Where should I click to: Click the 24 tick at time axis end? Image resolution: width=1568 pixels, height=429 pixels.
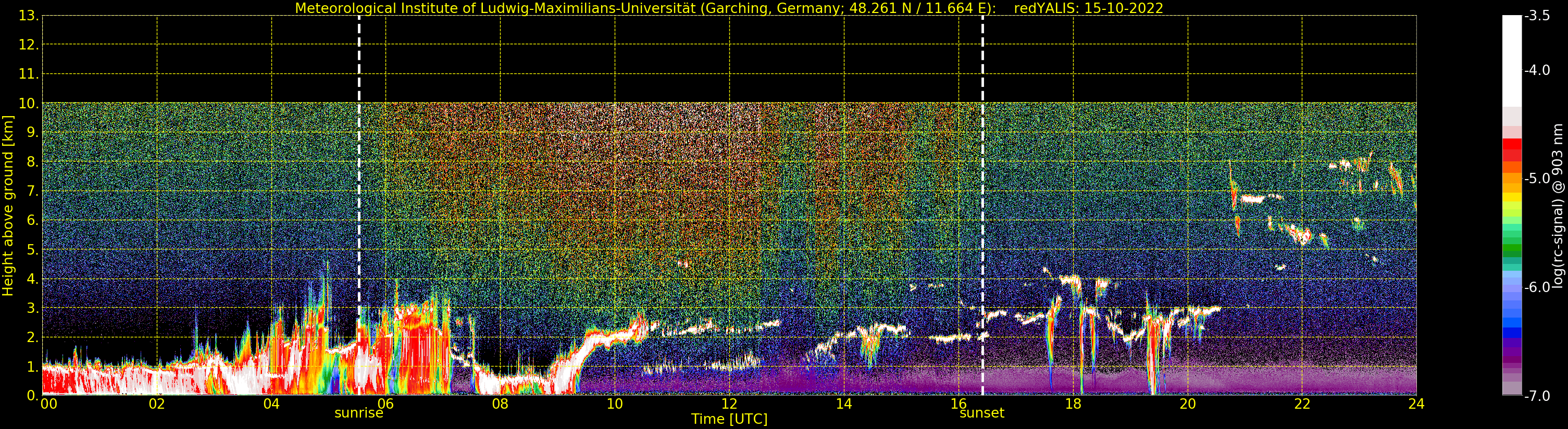click(x=1416, y=403)
